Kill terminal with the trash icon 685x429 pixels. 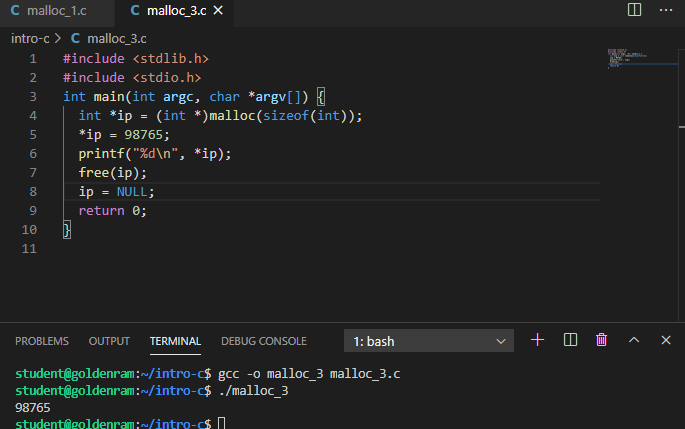click(602, 340)
